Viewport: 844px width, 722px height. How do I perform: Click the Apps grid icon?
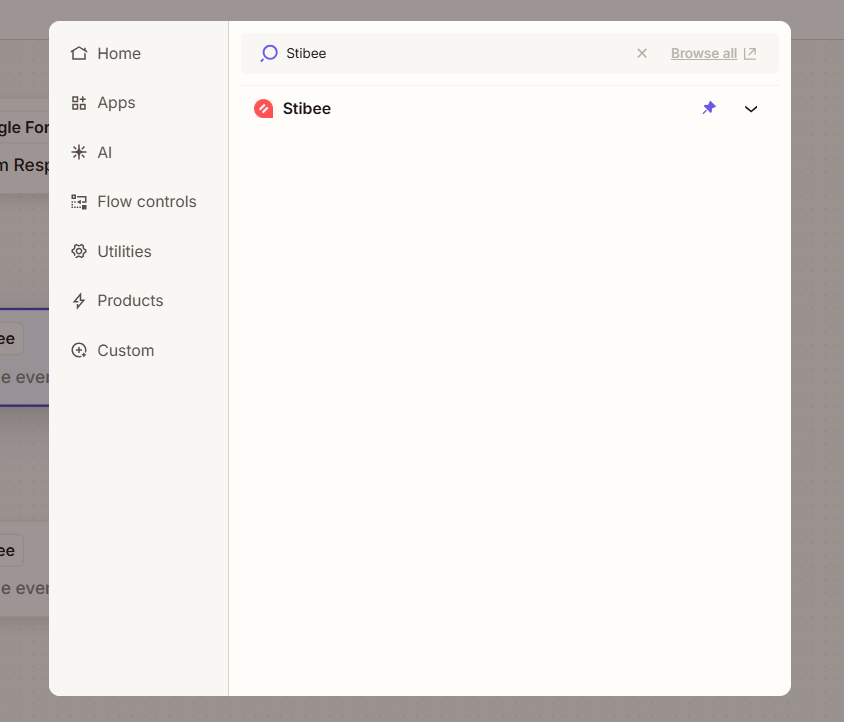[79, 103]
